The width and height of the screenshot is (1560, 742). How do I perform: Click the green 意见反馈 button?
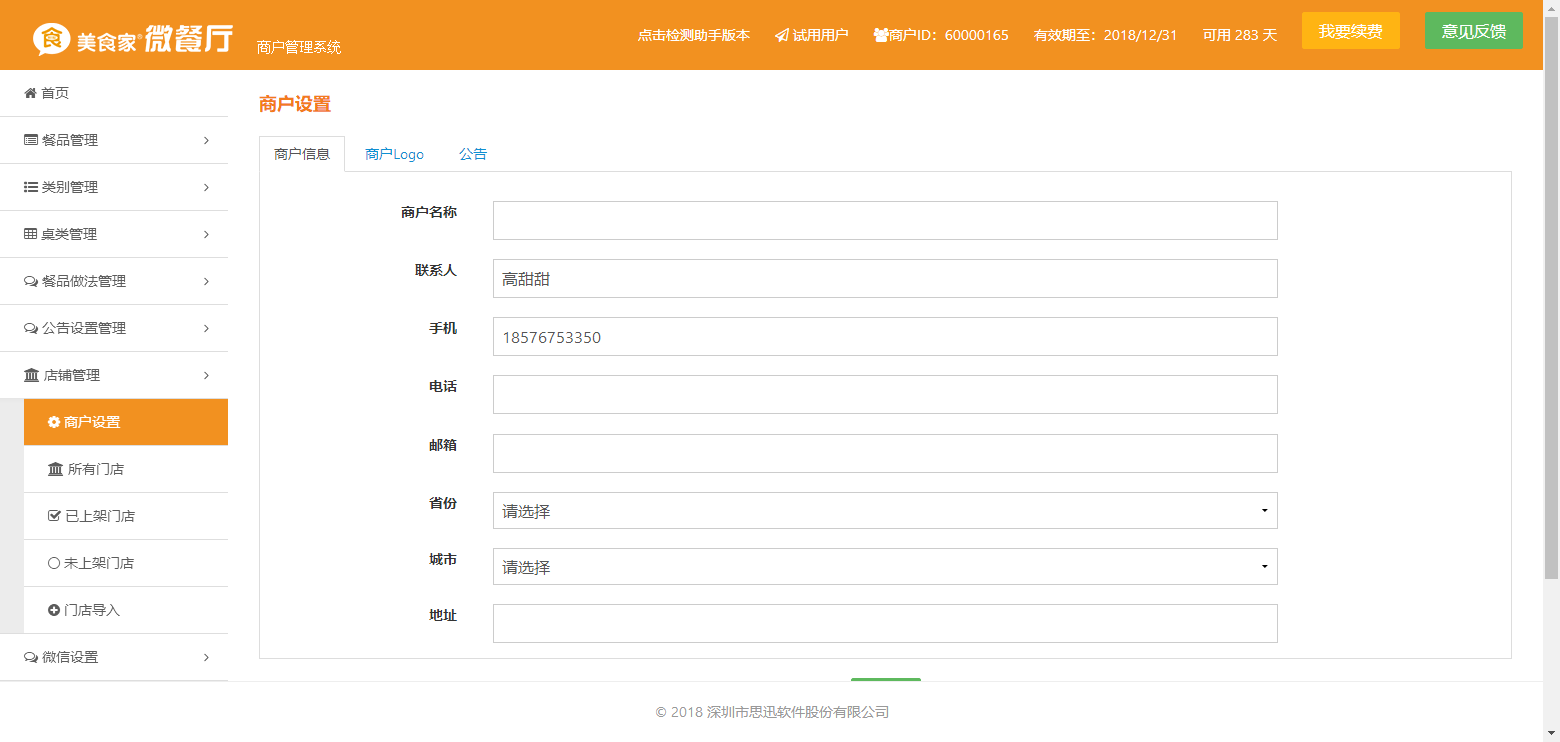(1473, 31)
